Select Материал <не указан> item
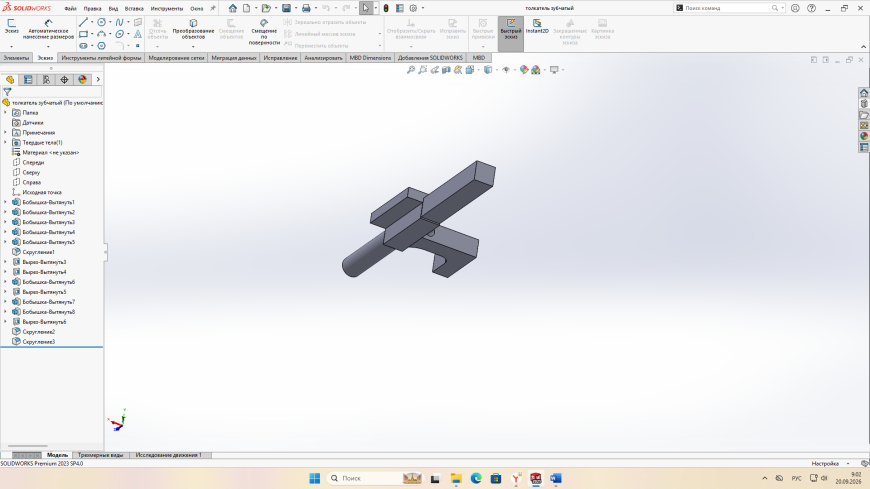Viewport: 870px width, 489px height. [50, 153]
